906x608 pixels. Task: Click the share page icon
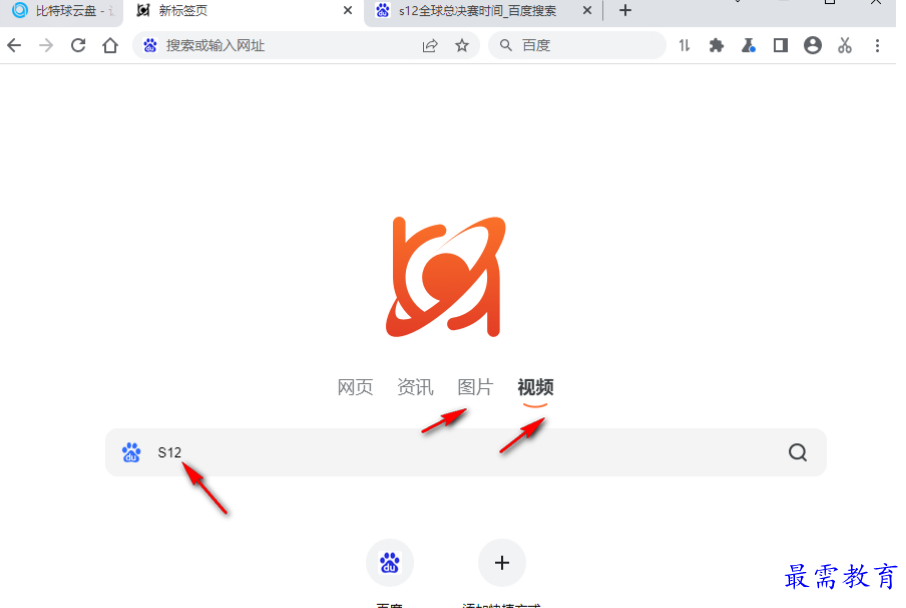[x=430, y=46]
